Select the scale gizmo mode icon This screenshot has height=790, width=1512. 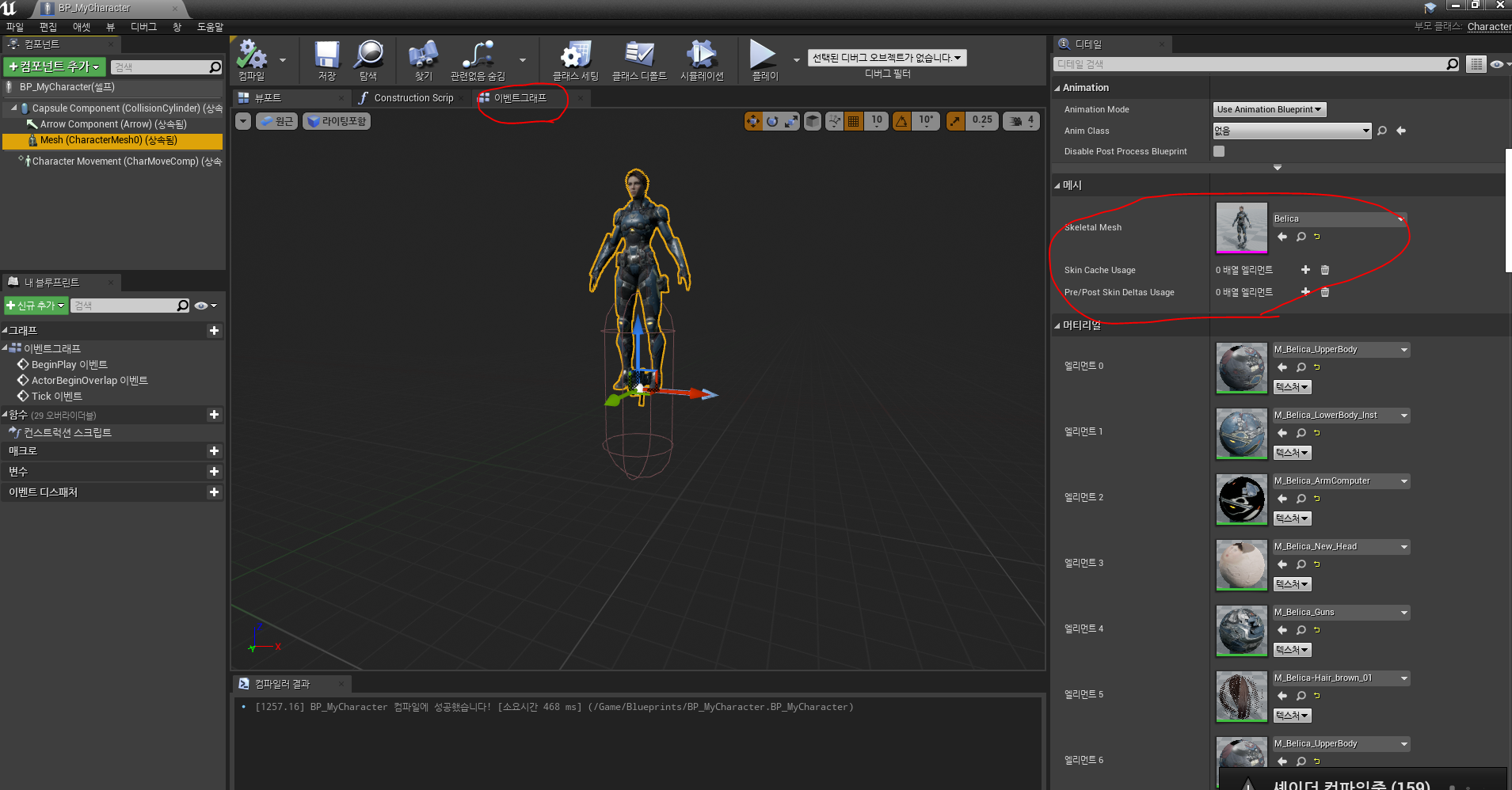click(791, 121)
